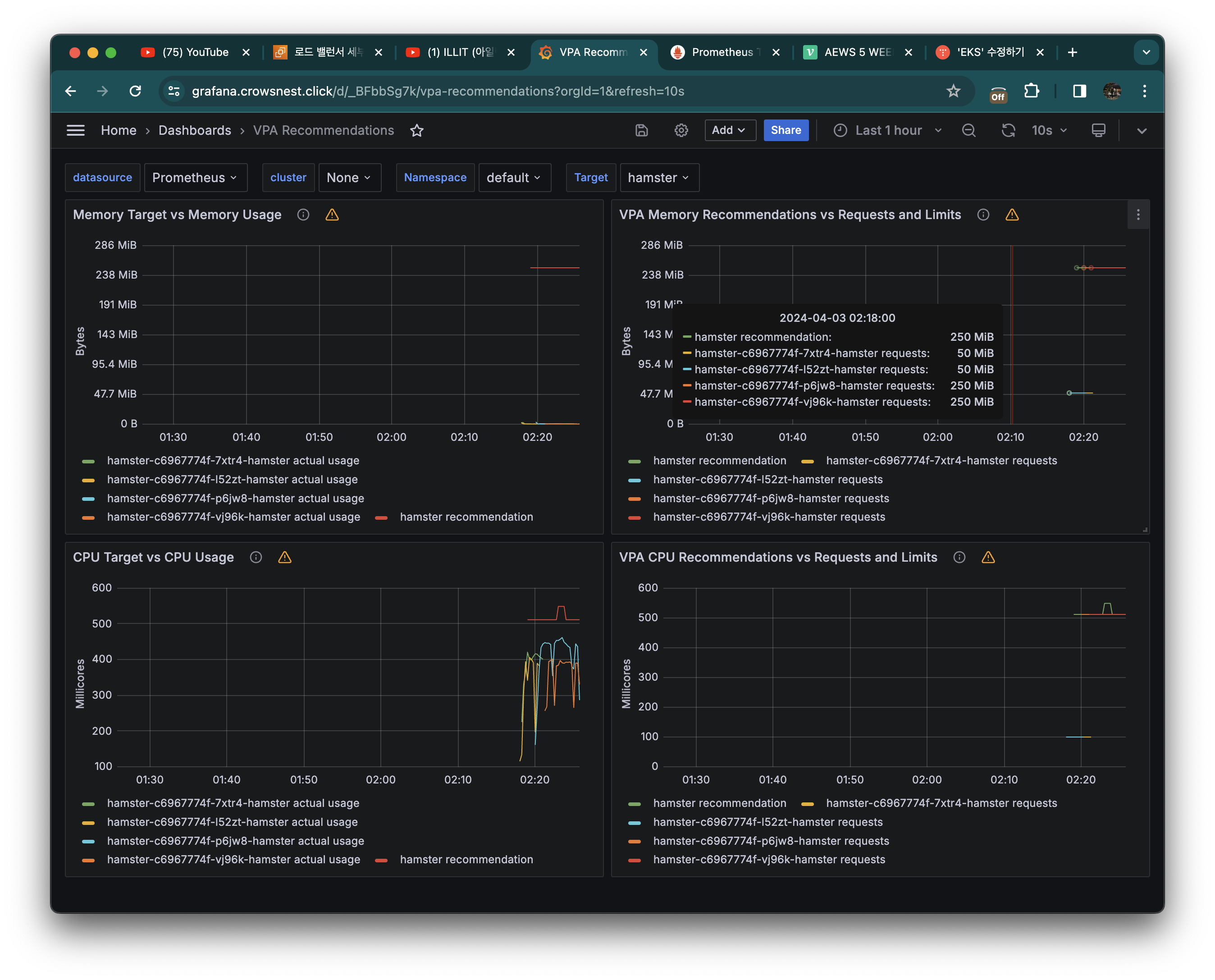Switch to the Prometheus browser tab
This screenshot has width=1215, height=980.
click(x=721, y=52)
